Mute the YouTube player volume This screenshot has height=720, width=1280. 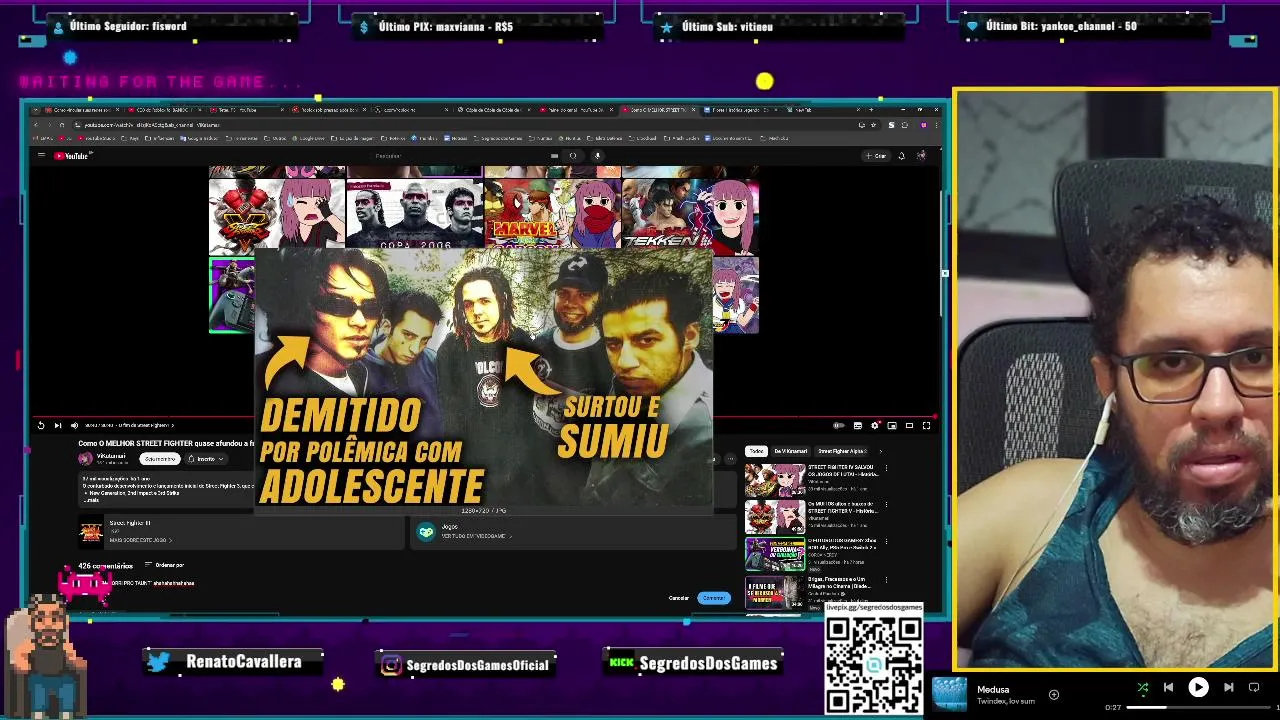pyautogui.click(x=74, y=426)
